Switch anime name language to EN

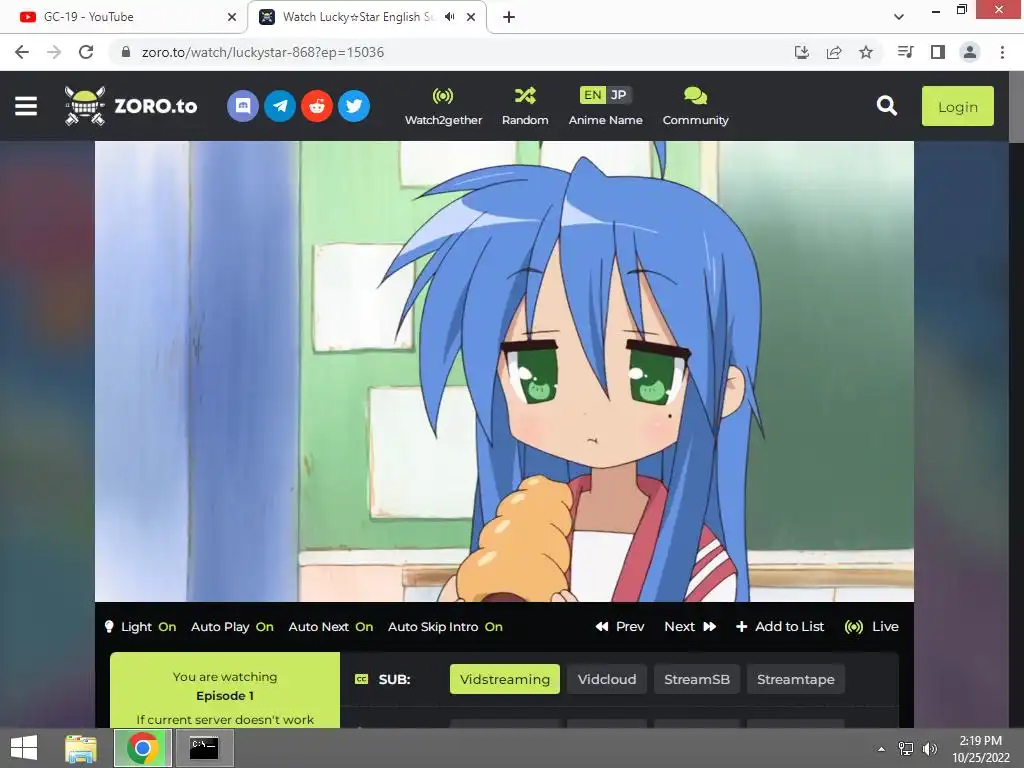(x=592, y=95)
